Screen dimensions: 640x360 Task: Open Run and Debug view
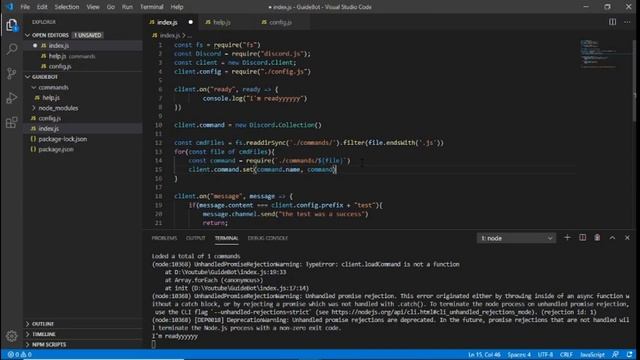pyautogui.click(x=11, y=98)
